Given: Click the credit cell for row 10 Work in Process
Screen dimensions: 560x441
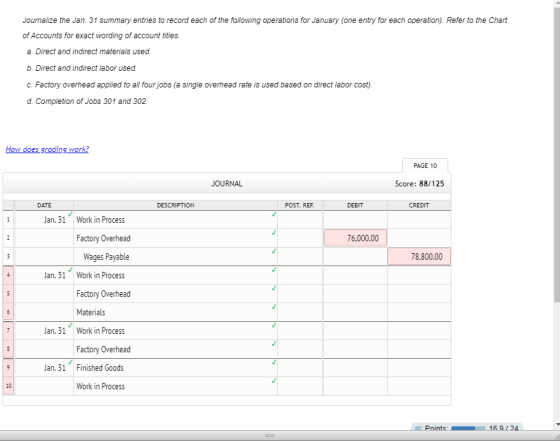Looking at the screenshot, I should coord(419,386).
